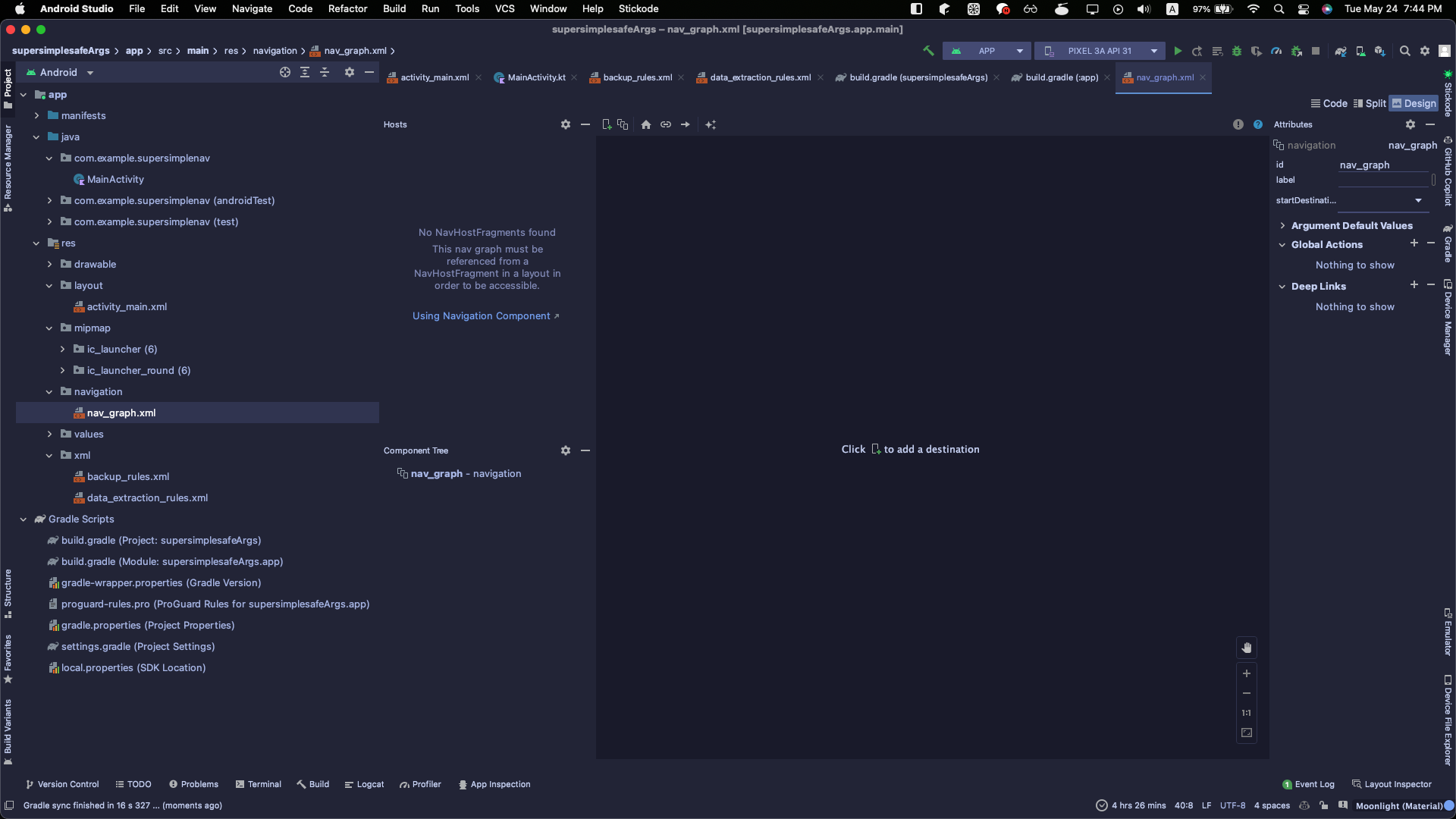Viewport: 1456px width, 819px height.
Task: Switch the editor to Split view
Action: point(1370,103)
